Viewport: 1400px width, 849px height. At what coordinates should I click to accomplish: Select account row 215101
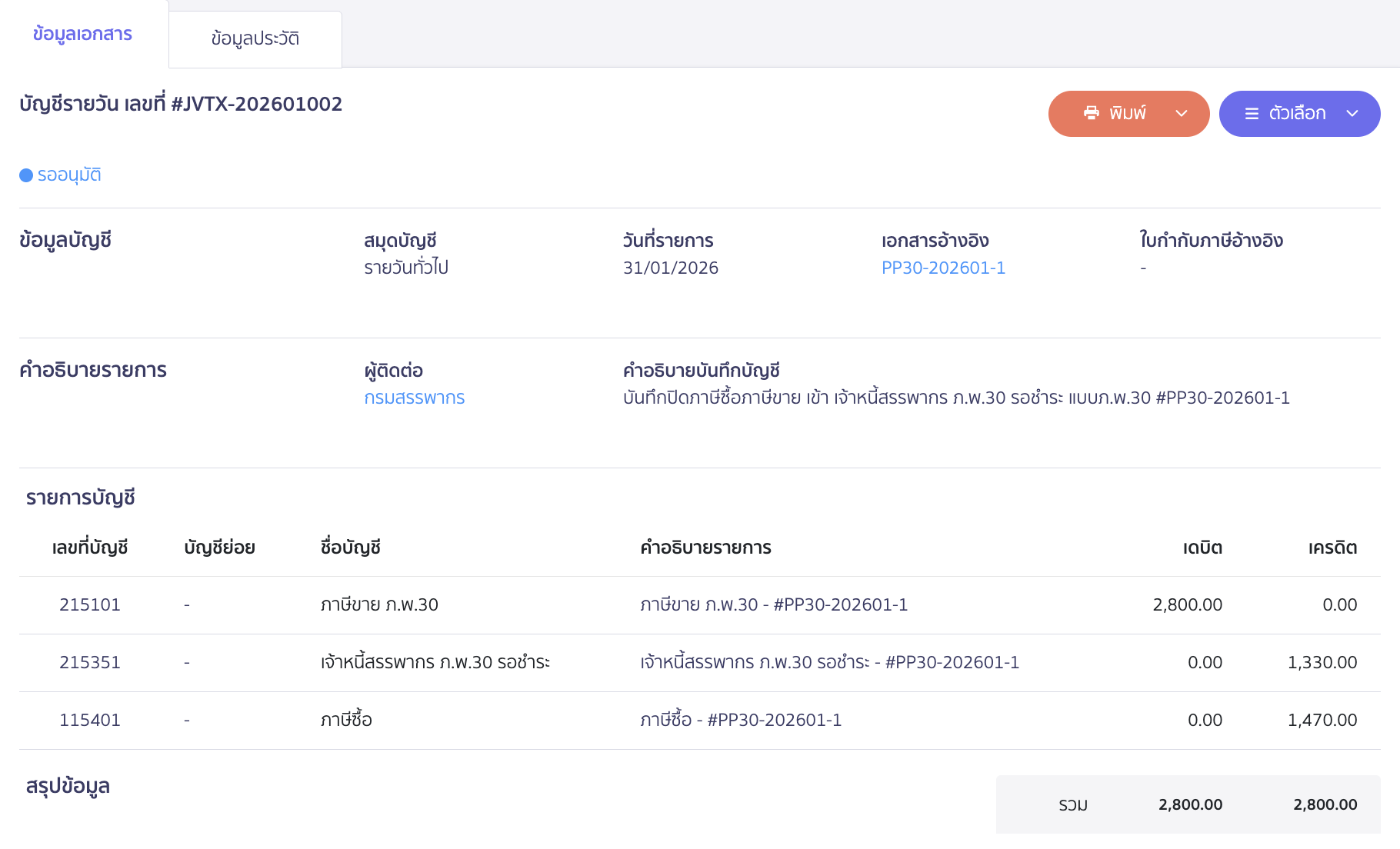(90, 605)
